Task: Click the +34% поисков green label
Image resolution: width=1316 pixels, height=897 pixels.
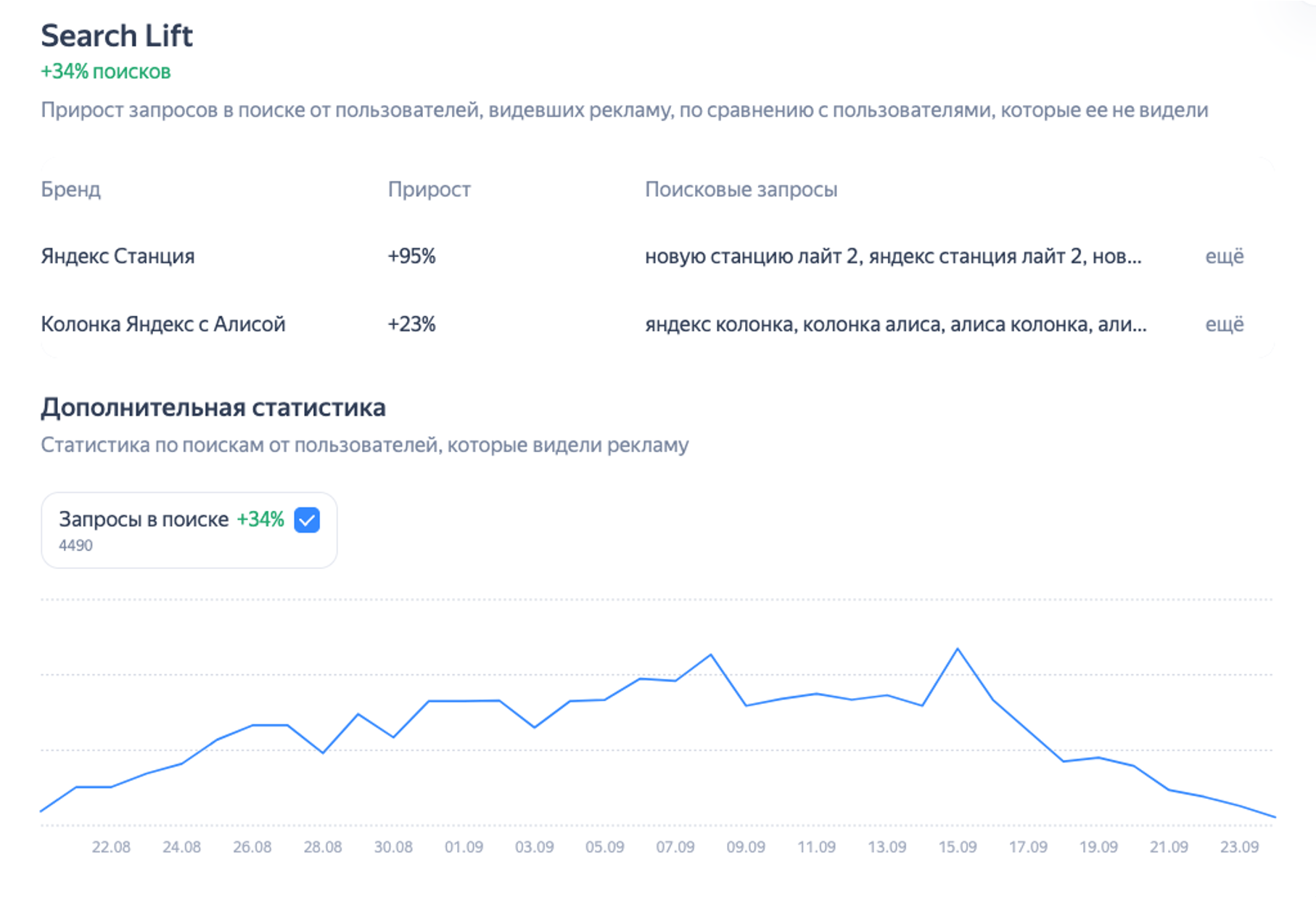Action: pos(105,71)
